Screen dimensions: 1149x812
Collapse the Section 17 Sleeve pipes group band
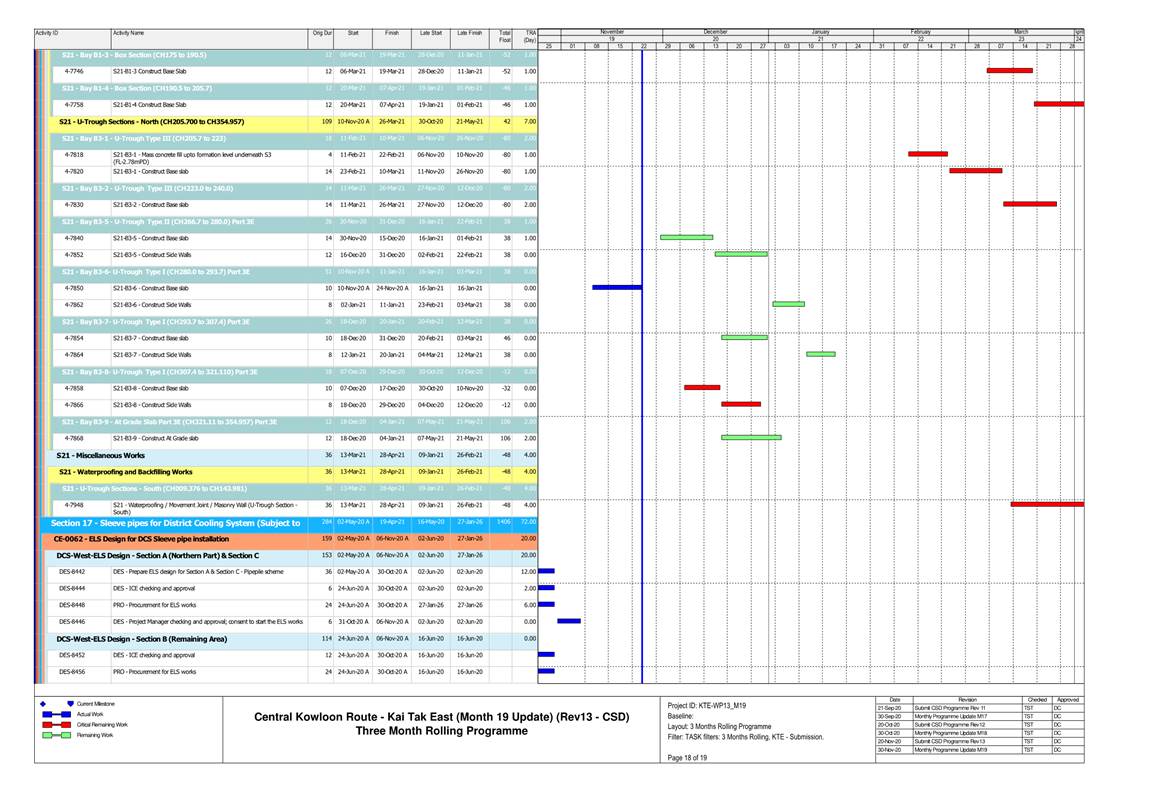click(x=175, y=523)
